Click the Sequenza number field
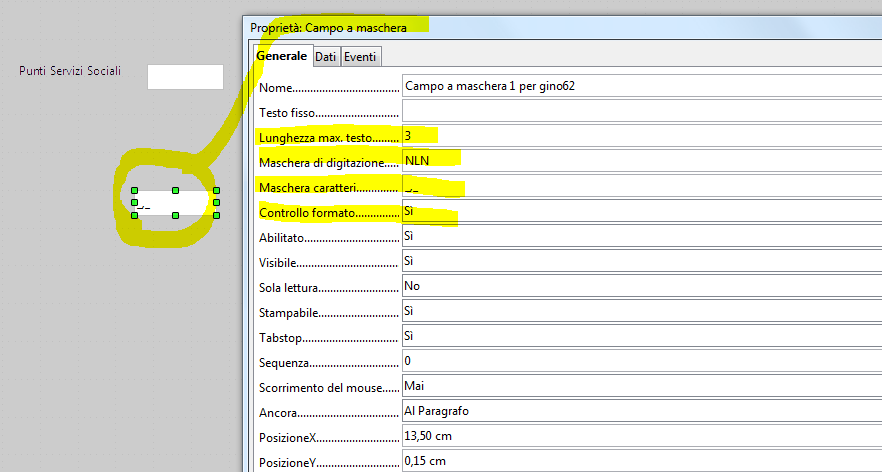Image resolution: width=882 pixels, height=472 pixels. pos(640,361)
